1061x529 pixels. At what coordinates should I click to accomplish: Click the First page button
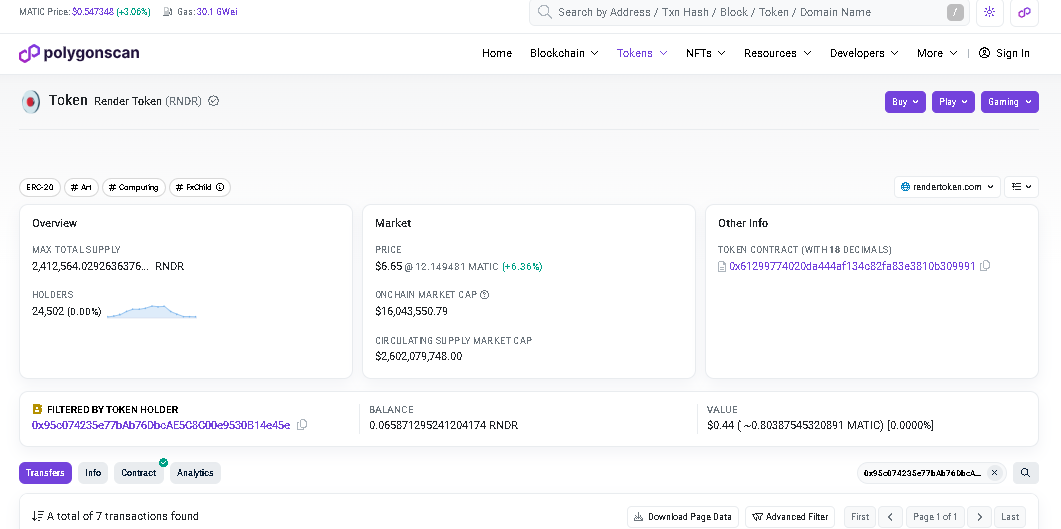860,517
